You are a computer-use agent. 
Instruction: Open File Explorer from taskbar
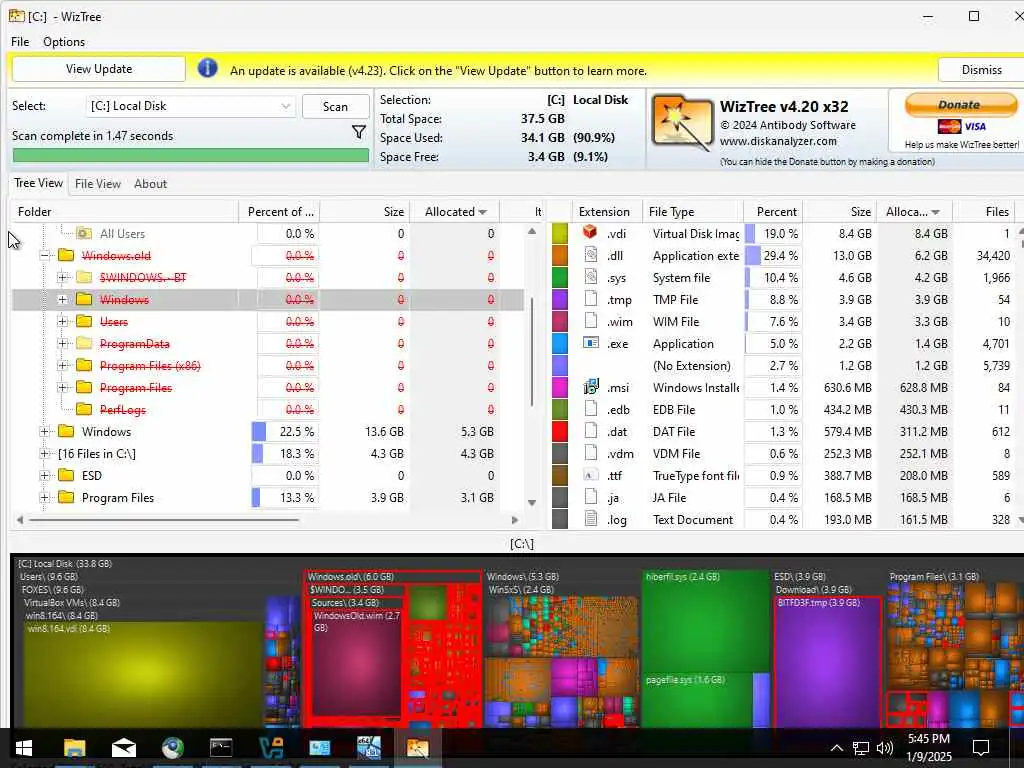coord(74,747)
